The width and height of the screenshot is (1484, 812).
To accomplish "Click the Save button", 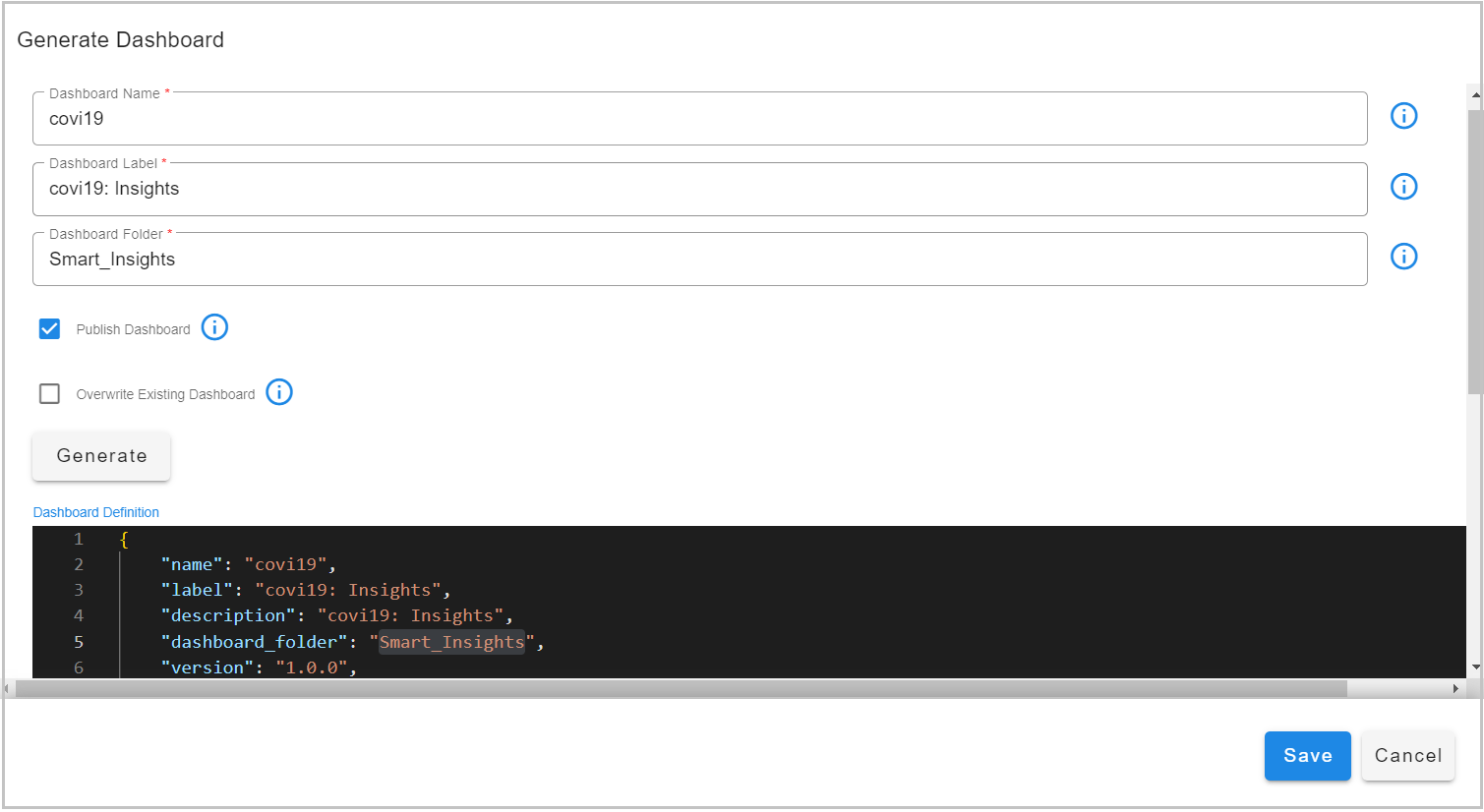I will (1307, 756).
